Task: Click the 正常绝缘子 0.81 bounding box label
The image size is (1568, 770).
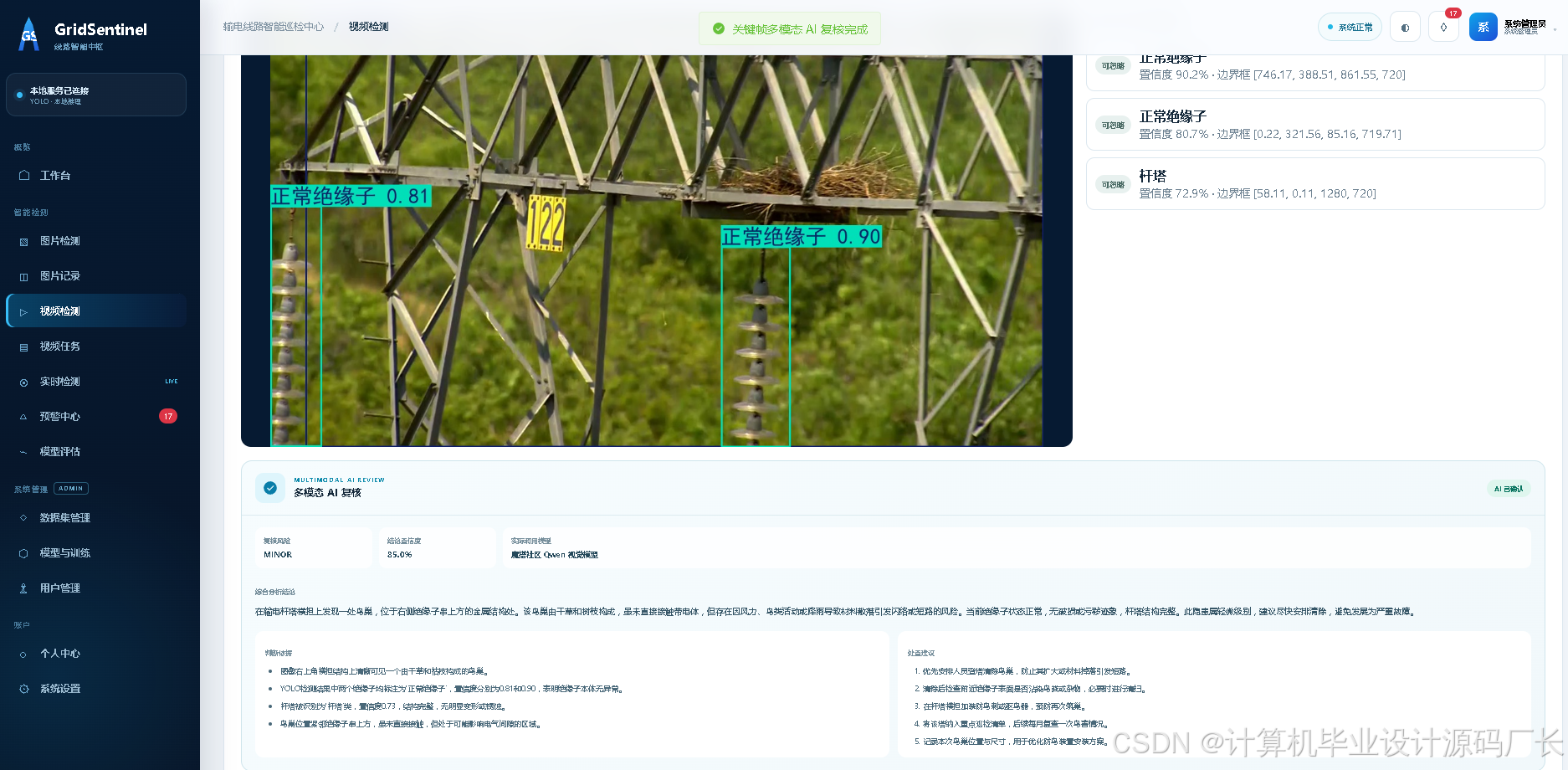Action: (x=351, y=196)
